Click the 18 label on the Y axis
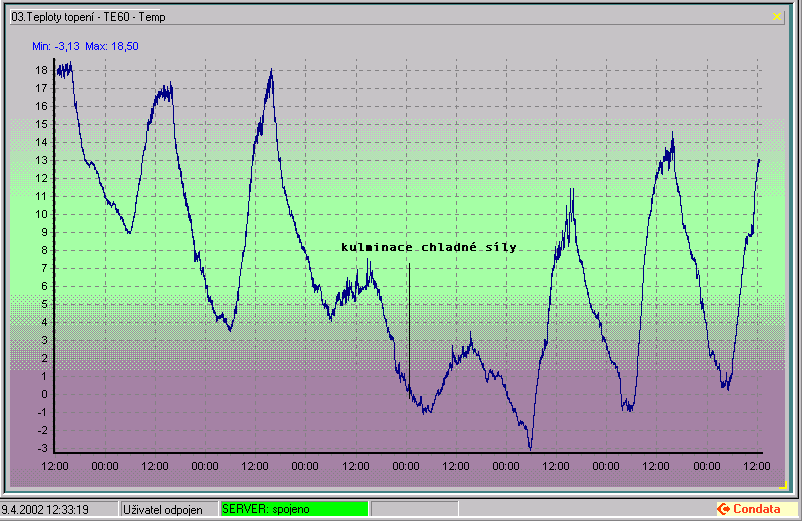The width and height of the screenshot is (802, 521). [x=41, y=71]
